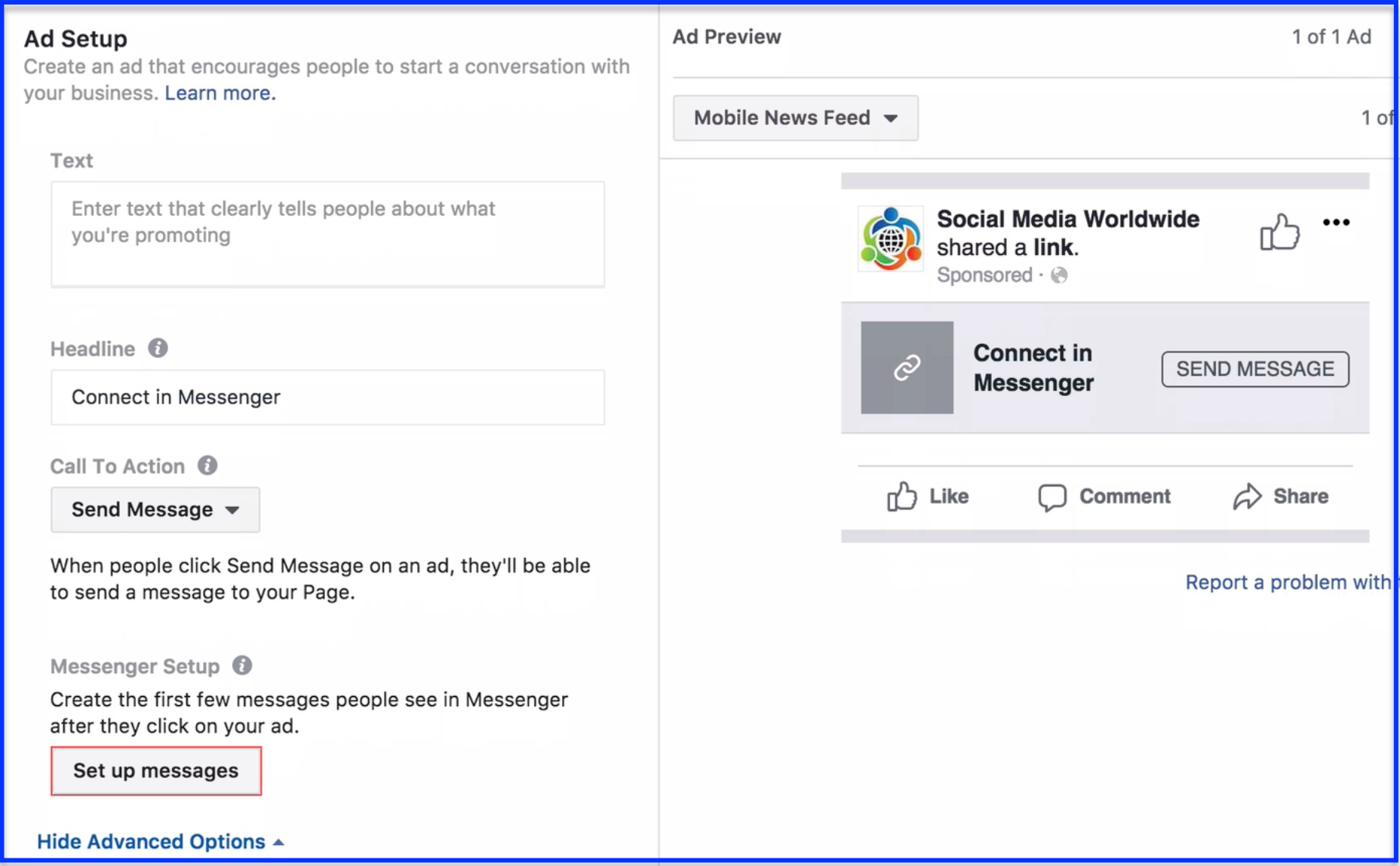Click the Ad Preview heading
Viewport: 1400px width, 866px height.
pos(726,37)
